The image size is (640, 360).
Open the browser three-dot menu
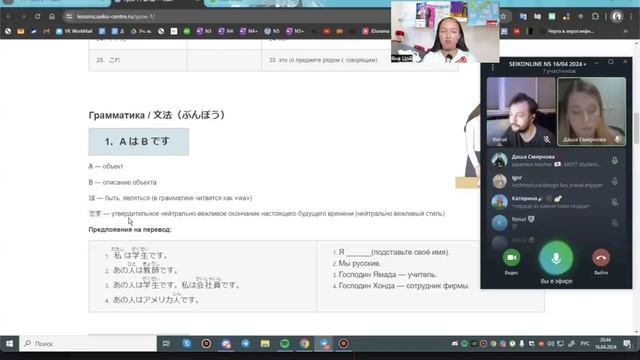[631, 16]
